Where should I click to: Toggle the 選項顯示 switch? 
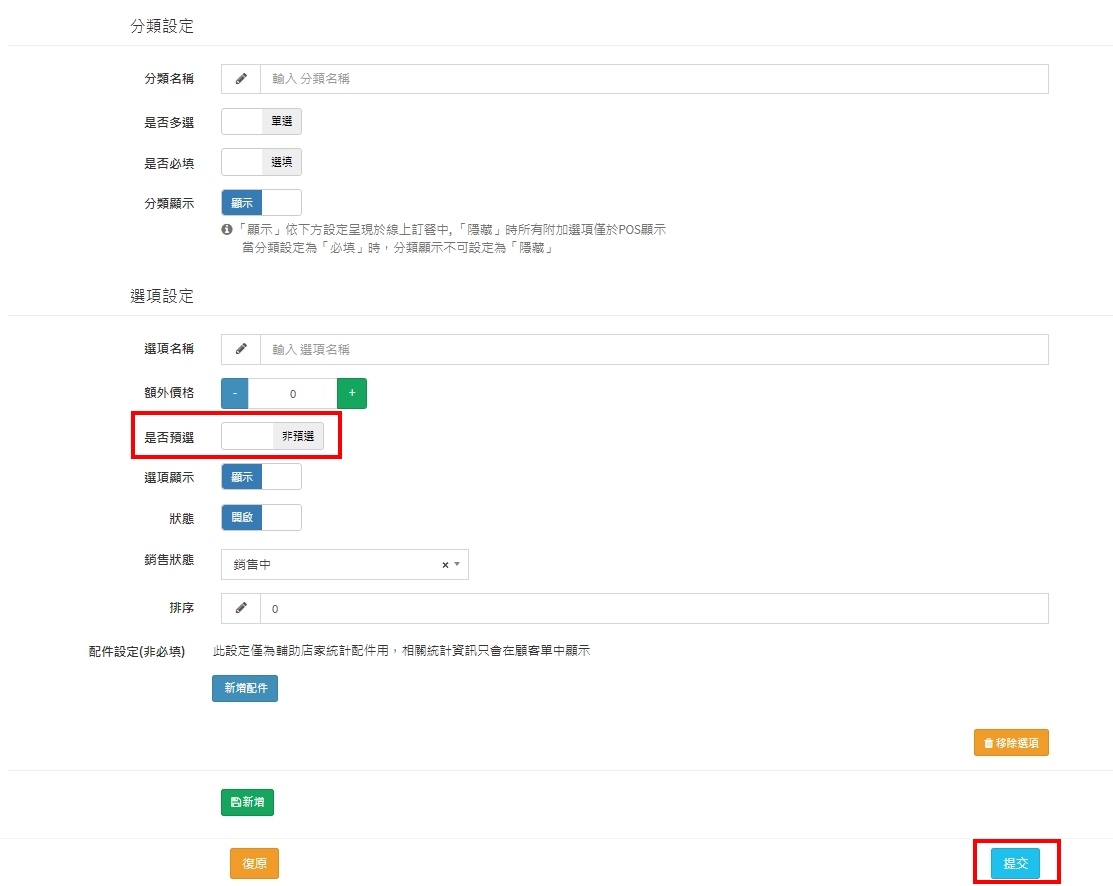[261, 477]
